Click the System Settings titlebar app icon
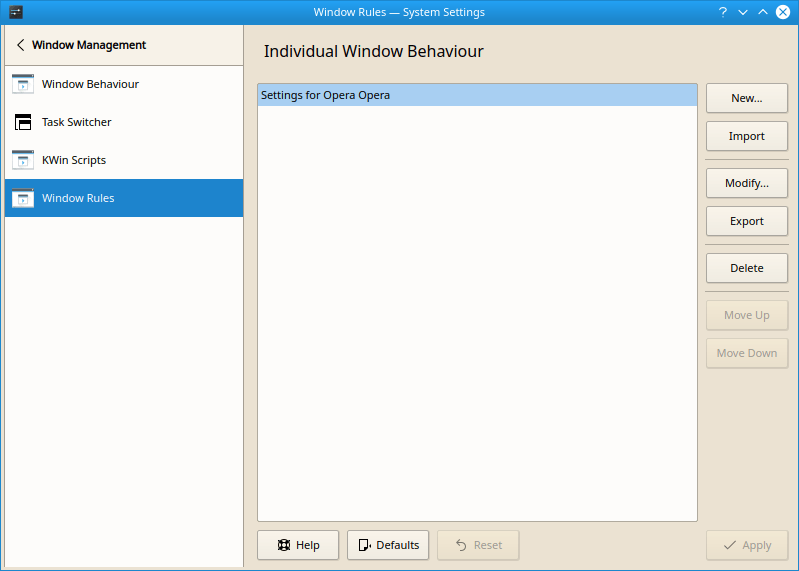This screenshot has width=799, height=571. point(16,12)
